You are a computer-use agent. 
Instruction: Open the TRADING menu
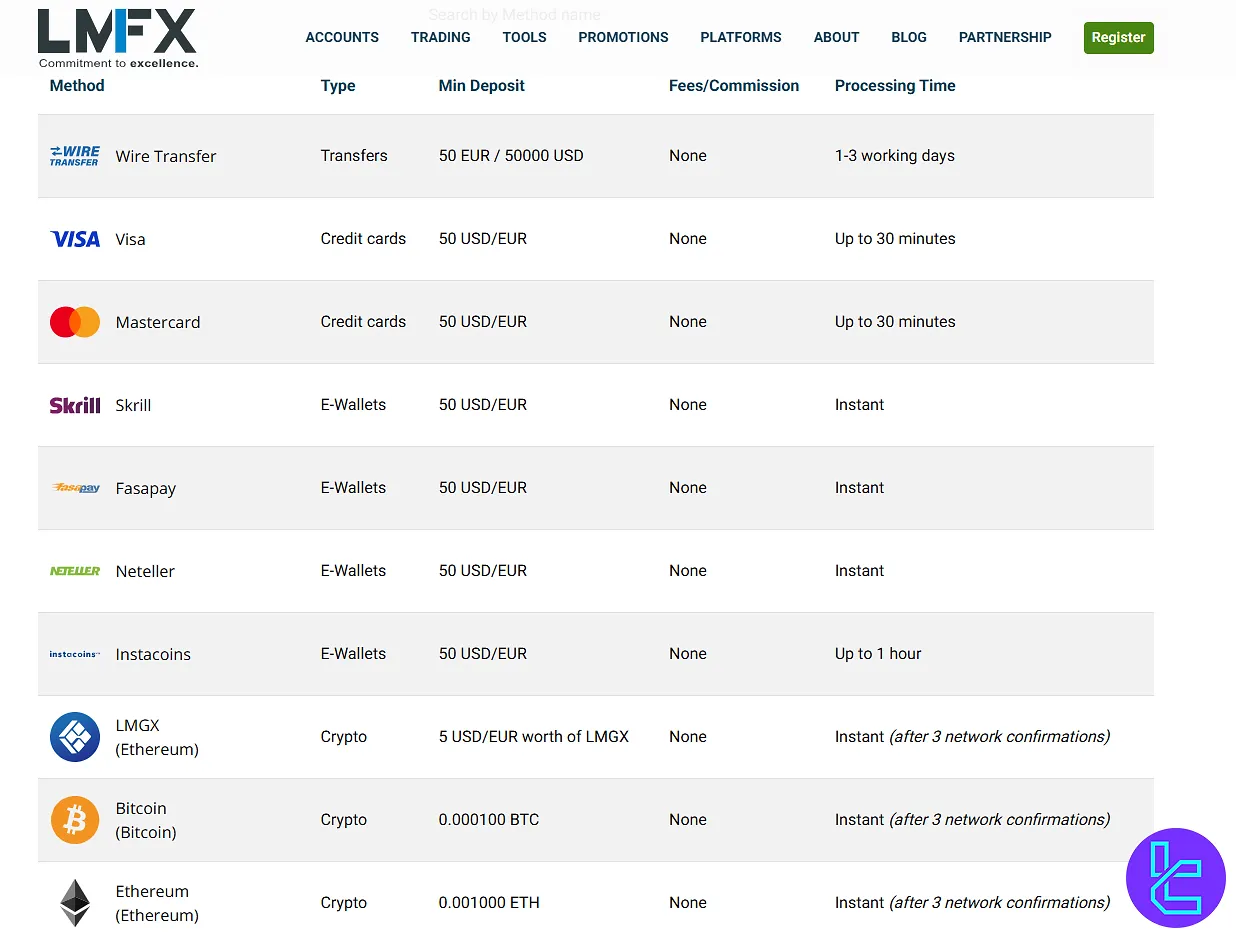440,37
